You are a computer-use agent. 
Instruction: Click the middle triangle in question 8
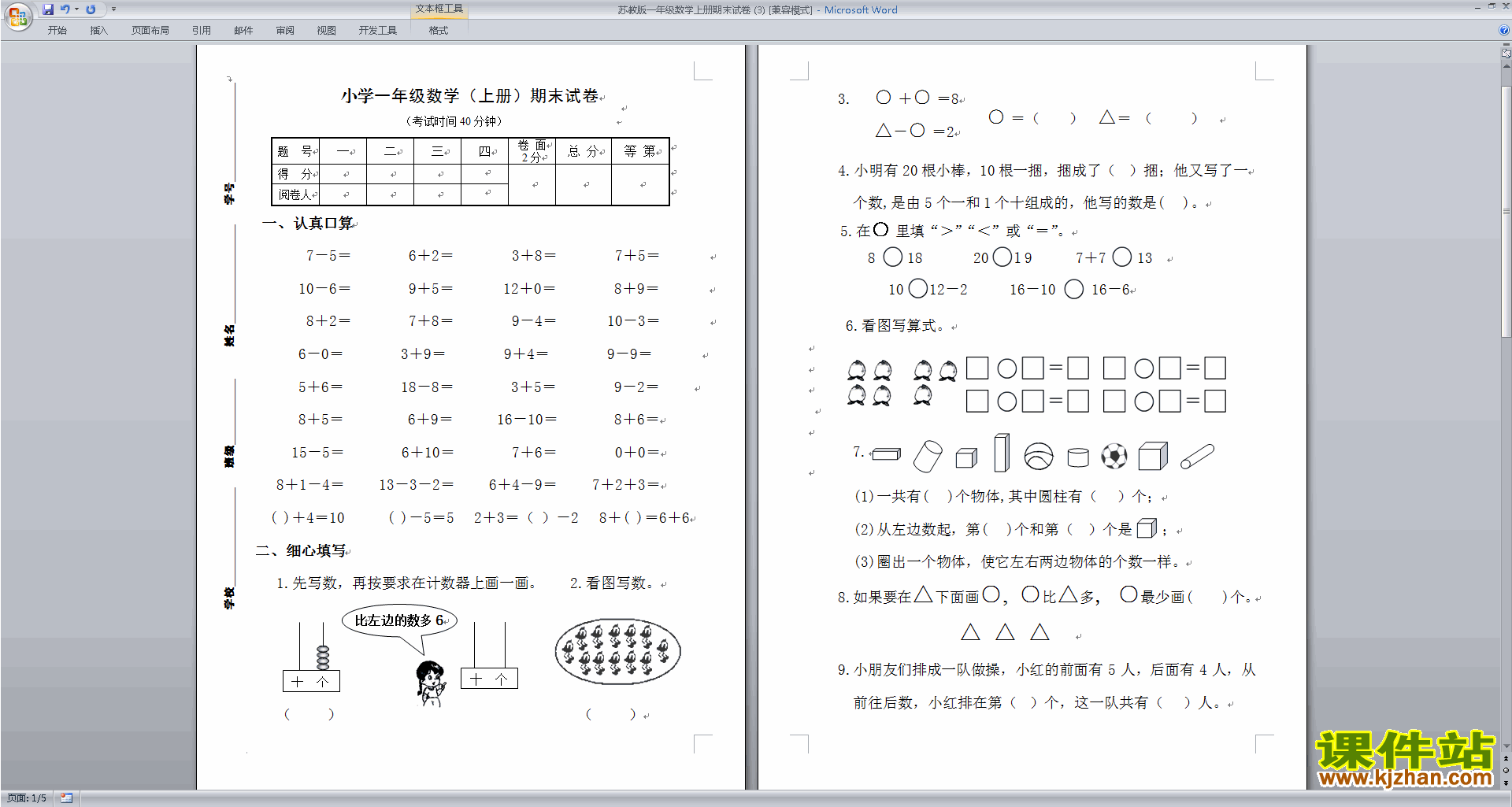coord(1005,631)
